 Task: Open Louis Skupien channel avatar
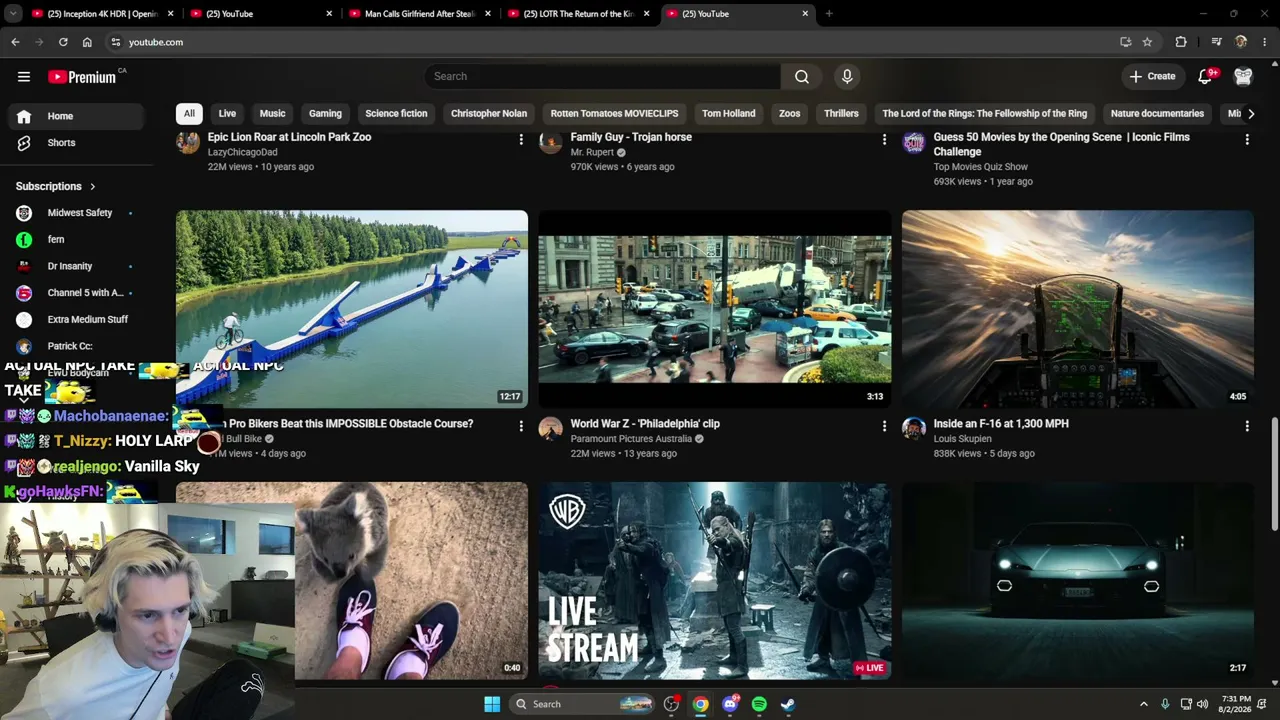[914, 429]
